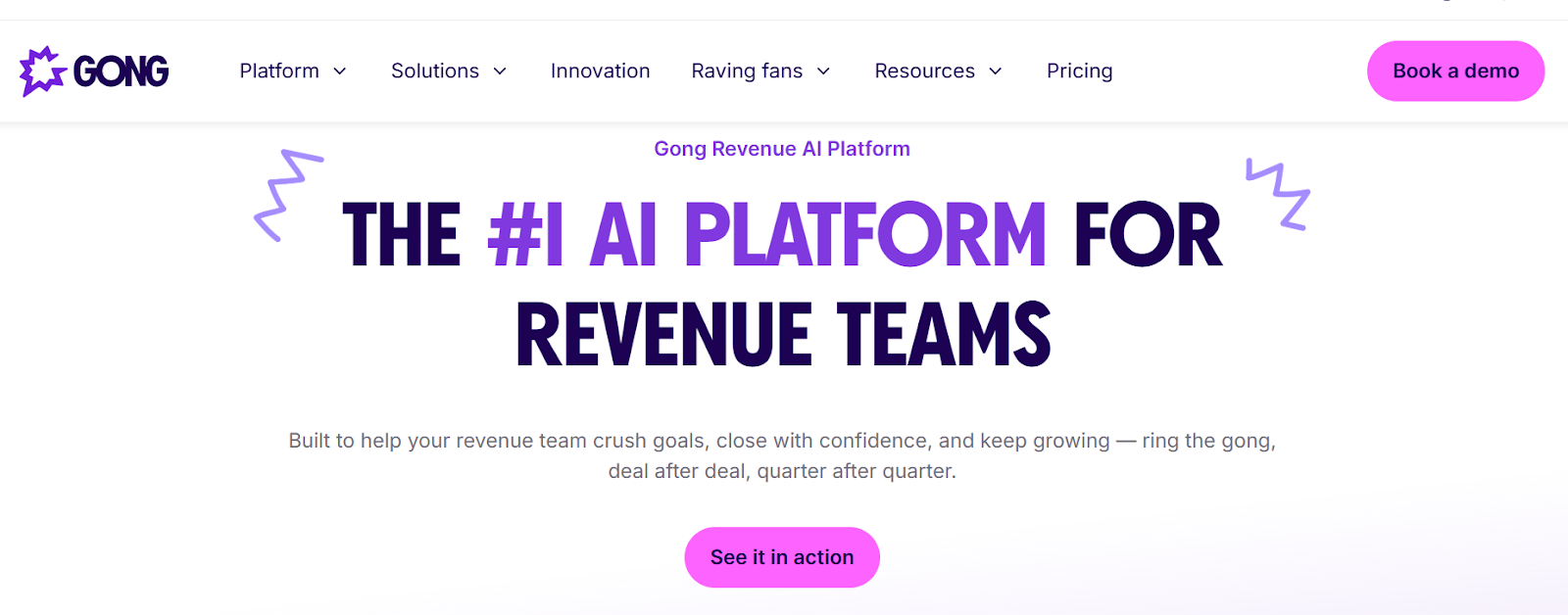Viewport: 1568px width, 615px height.
Task: Click the paragraph starting Built to help
Action: pyautogui.click(x=782, y=455)
